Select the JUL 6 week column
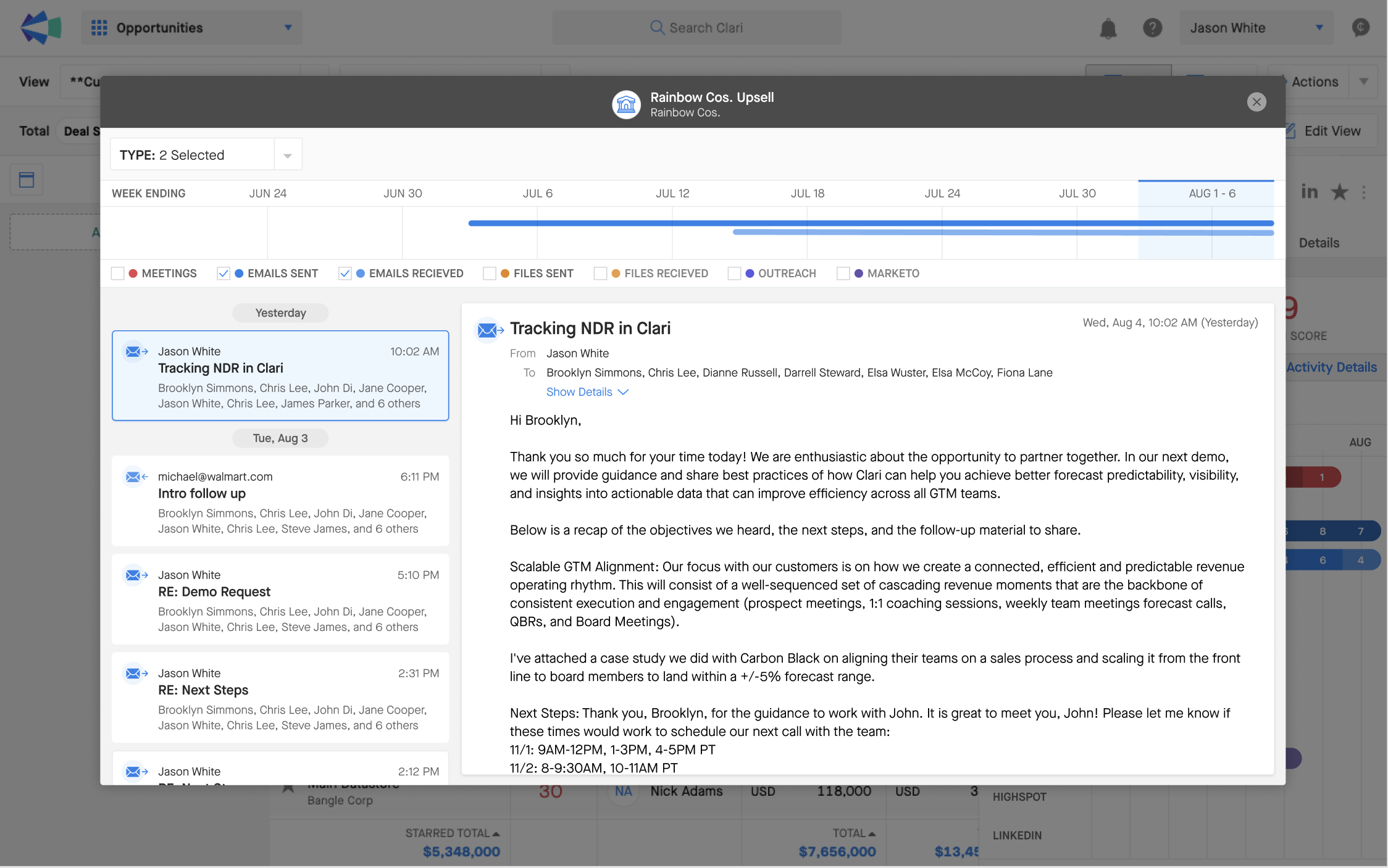1388x868 pixels. click(x=538, y=193)
